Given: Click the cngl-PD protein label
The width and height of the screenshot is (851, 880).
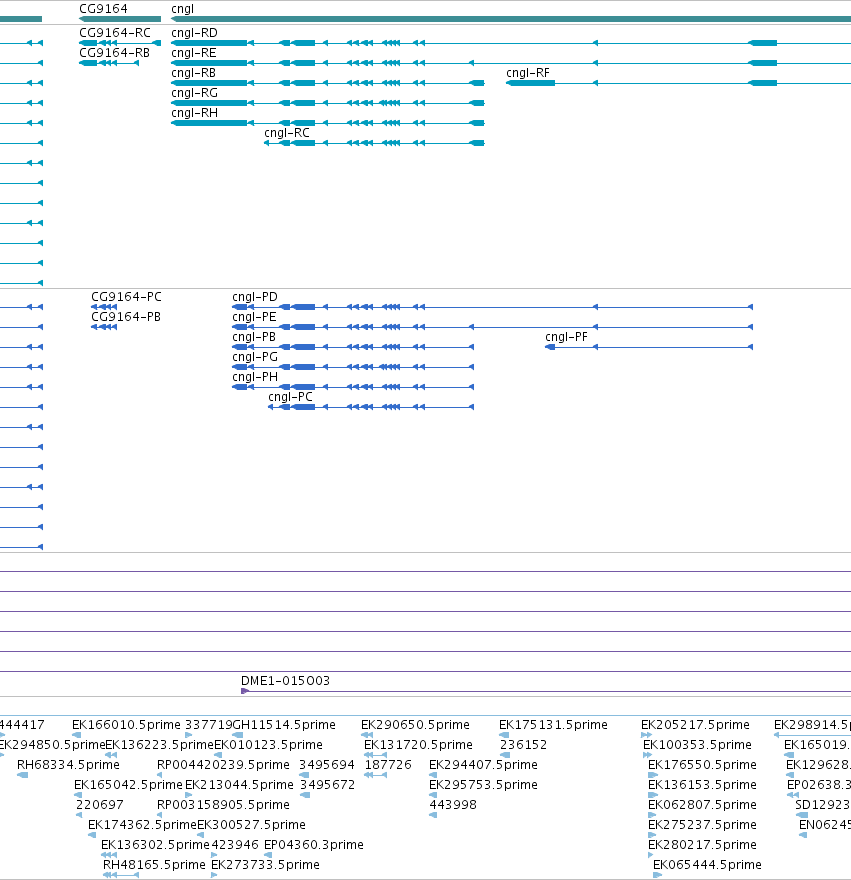Looking at the screenshot, I should click(x=255, y=296).
